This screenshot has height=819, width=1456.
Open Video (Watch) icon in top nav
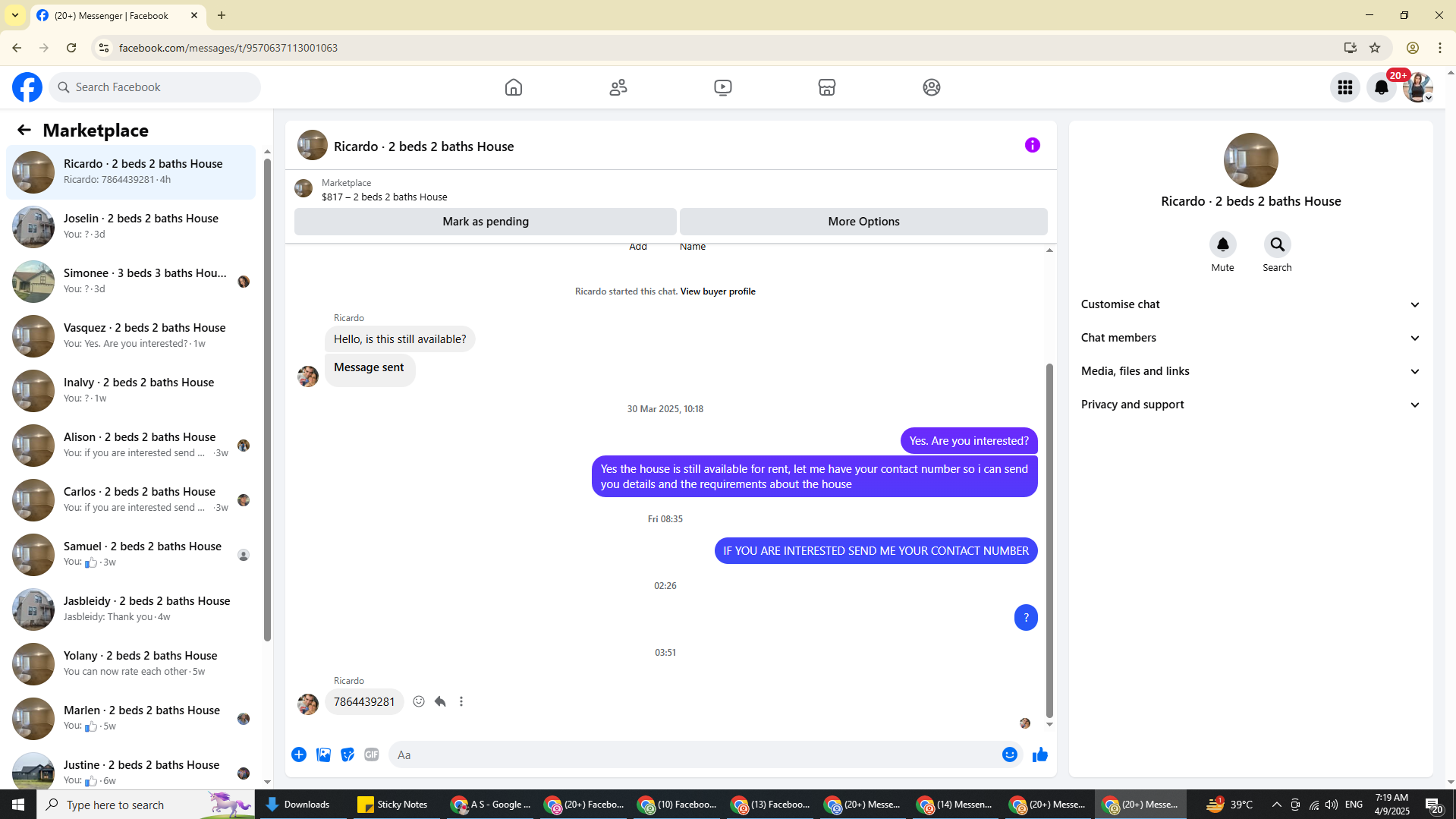(x=723, y=87)
